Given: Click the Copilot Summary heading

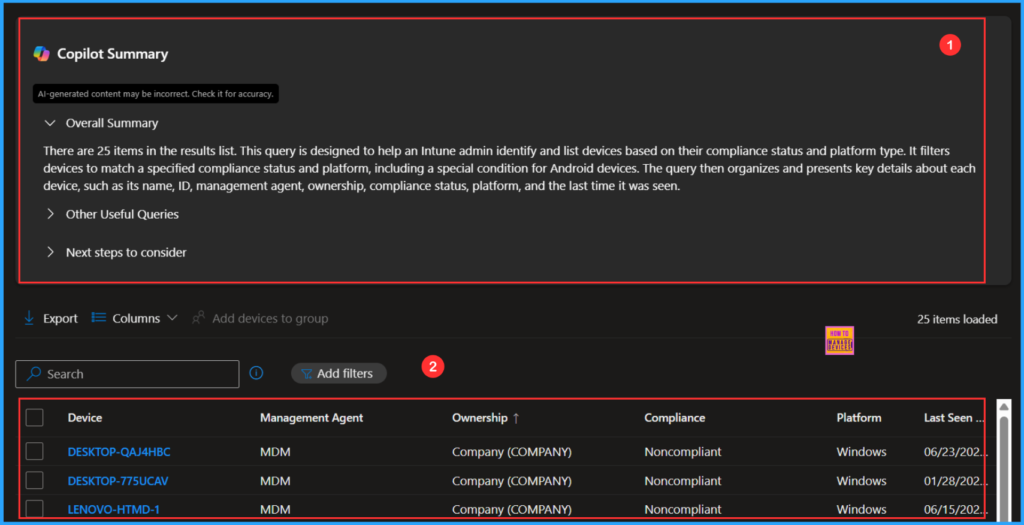Looking at the screenshot, I should 112,54.
